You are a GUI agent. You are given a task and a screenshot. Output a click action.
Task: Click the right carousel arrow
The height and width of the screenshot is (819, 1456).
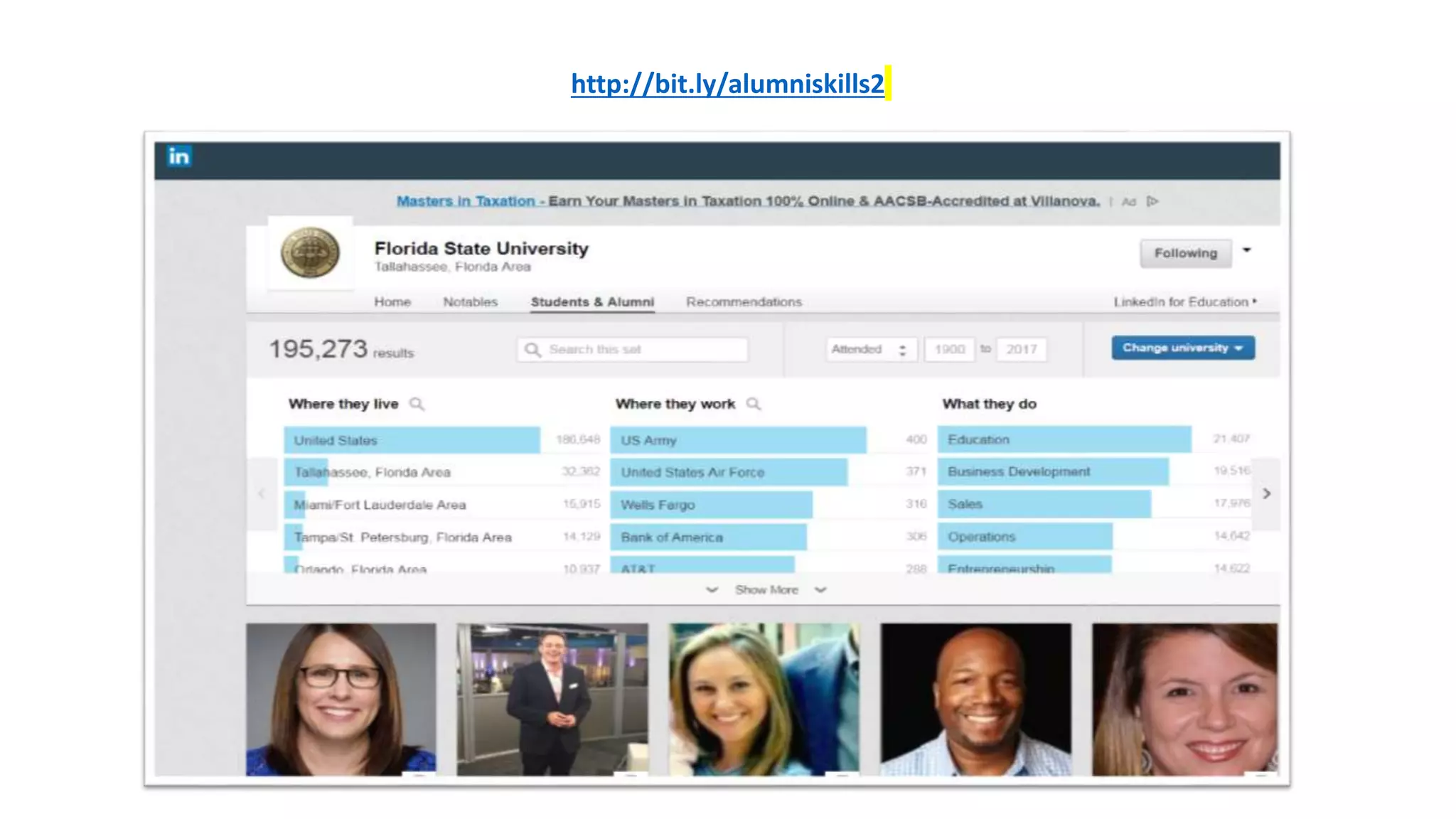coord(1266,493)
